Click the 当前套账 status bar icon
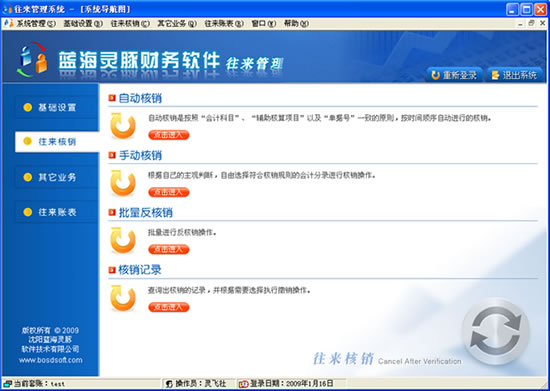This screenshot has height=391, width=550. [7, 384]
